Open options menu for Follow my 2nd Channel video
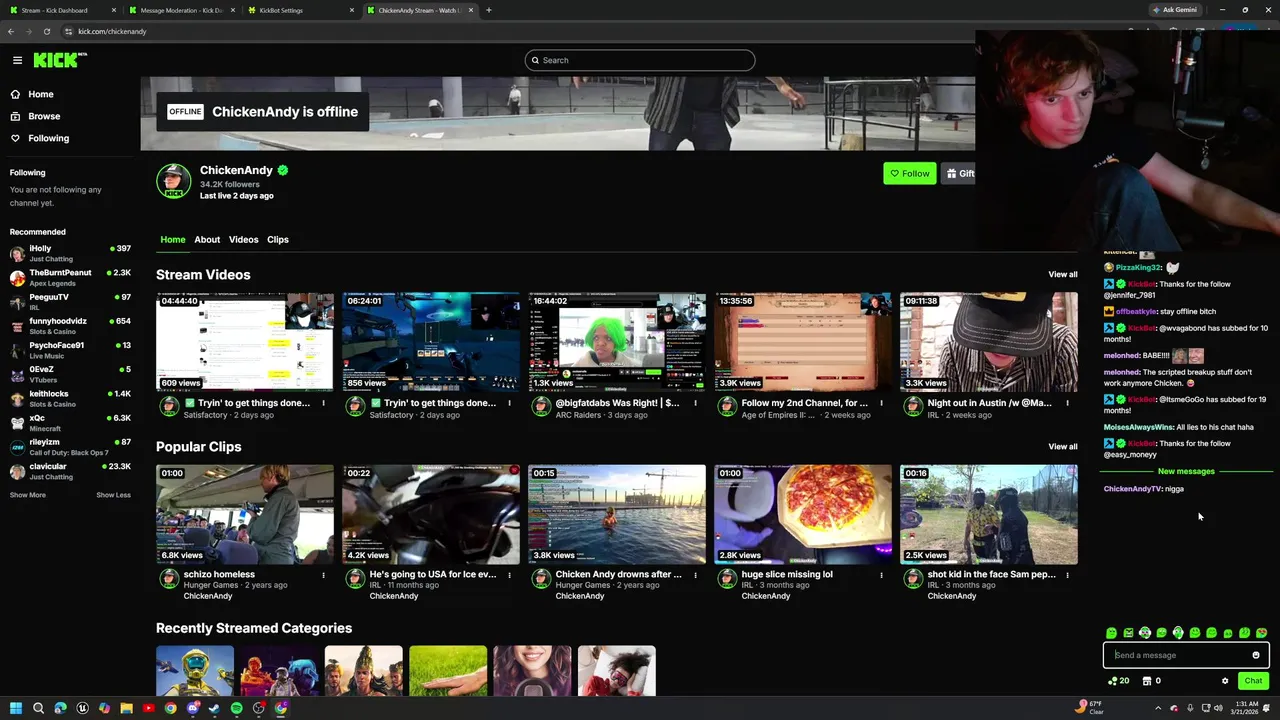Image resolution: width=1280 pixels, height=720 pixels. point(881,403)
